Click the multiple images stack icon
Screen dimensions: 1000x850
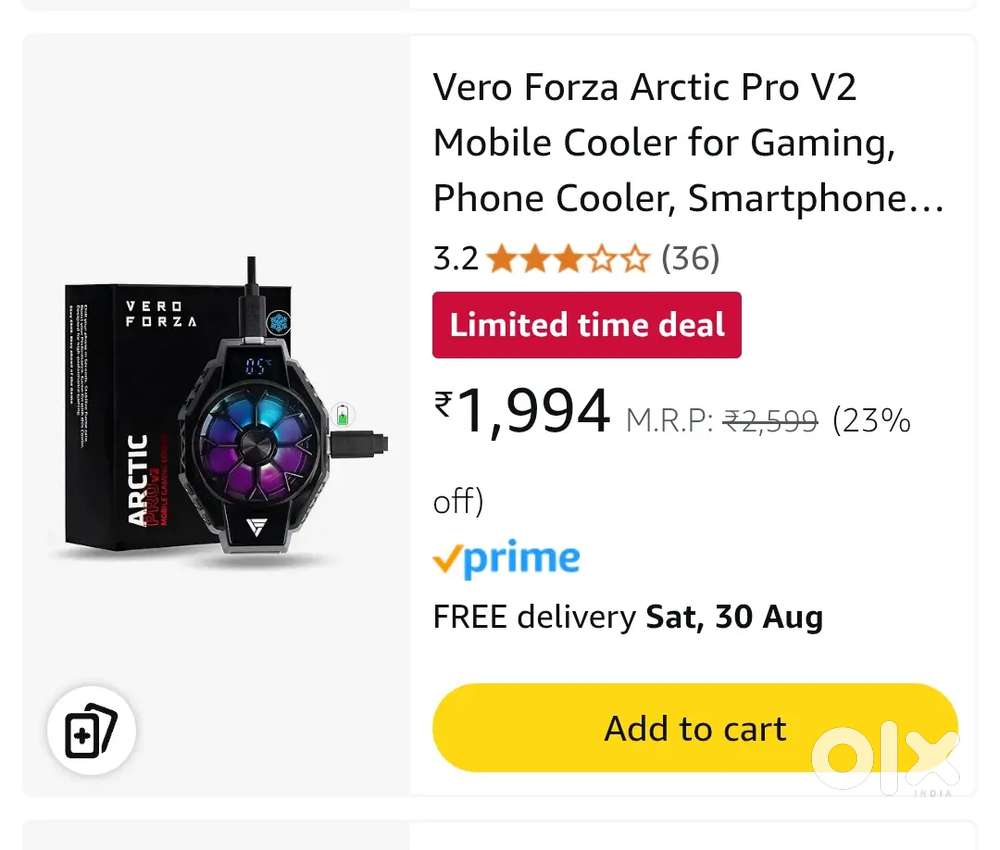91,730
